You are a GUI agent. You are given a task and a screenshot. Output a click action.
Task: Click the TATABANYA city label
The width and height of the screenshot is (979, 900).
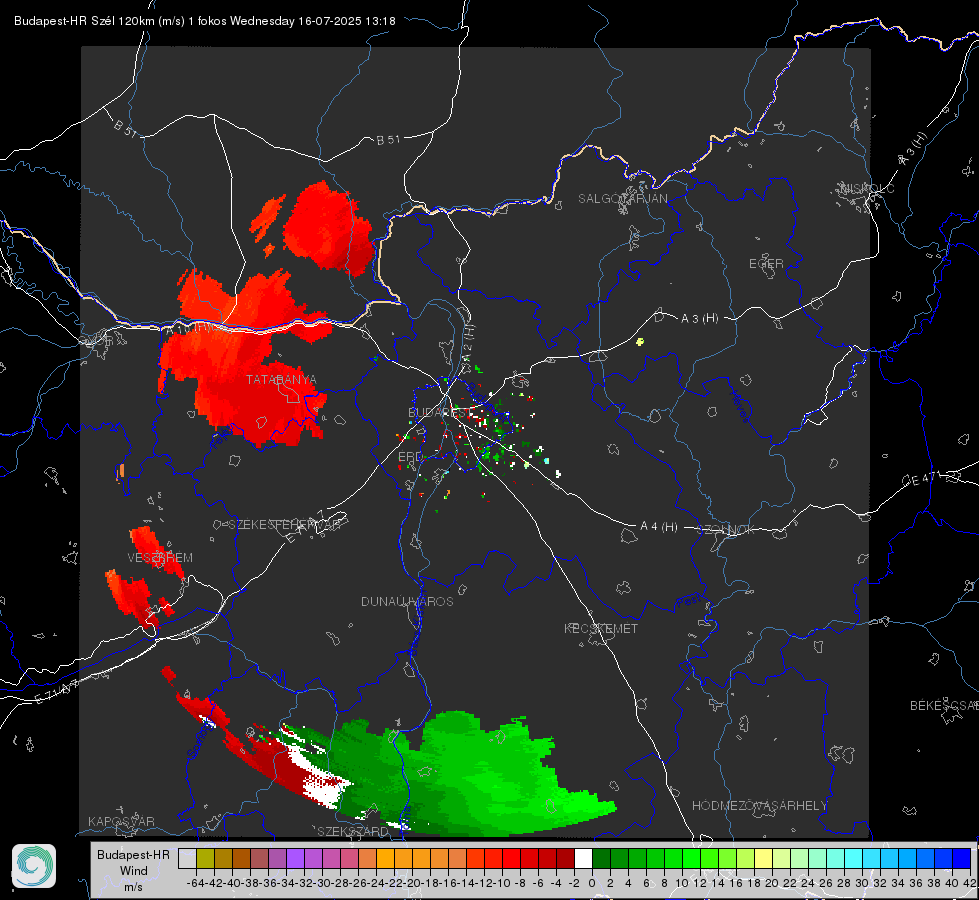point(281,380)
